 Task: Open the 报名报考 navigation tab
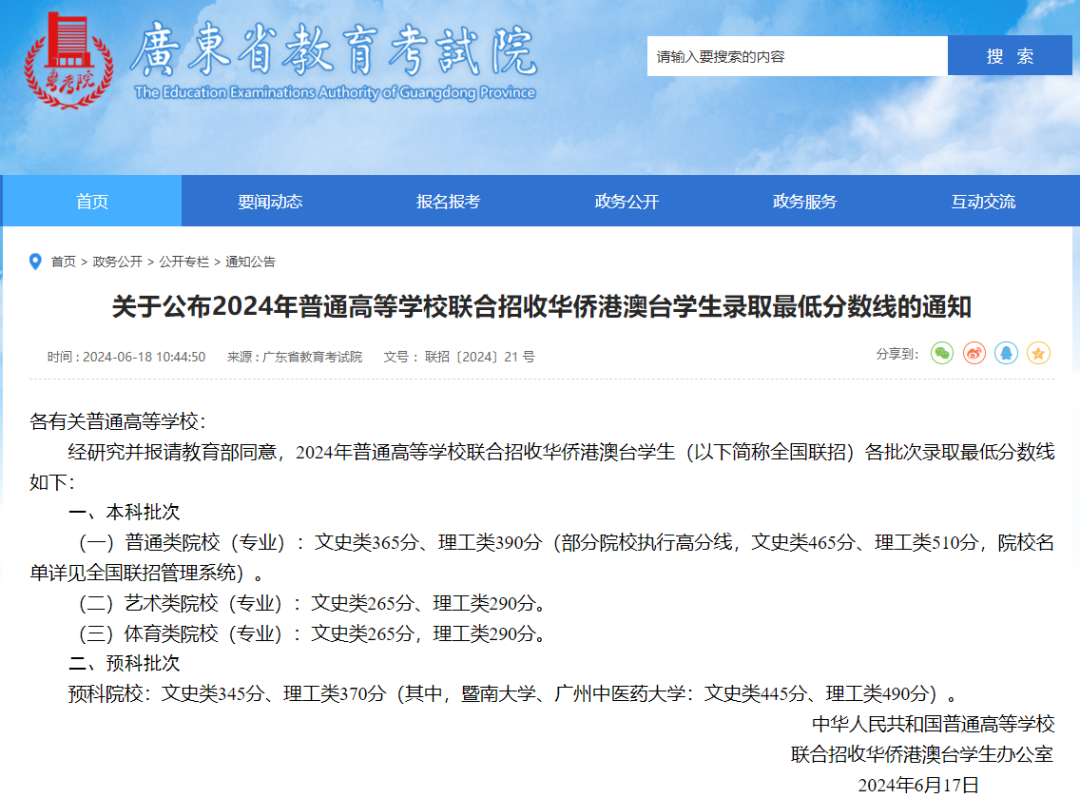click(448, 201)
